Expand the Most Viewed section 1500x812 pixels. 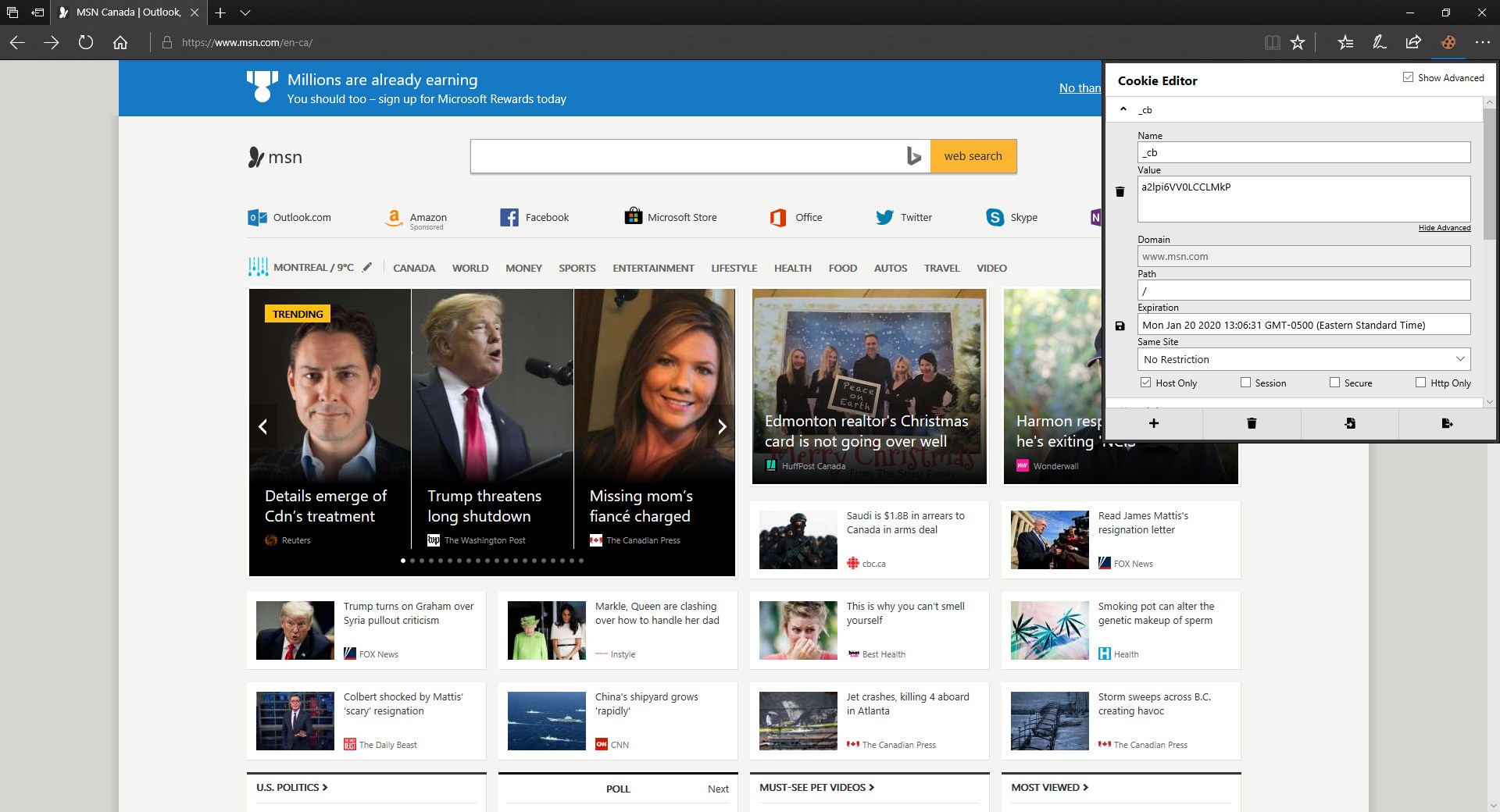point(1049,787)
